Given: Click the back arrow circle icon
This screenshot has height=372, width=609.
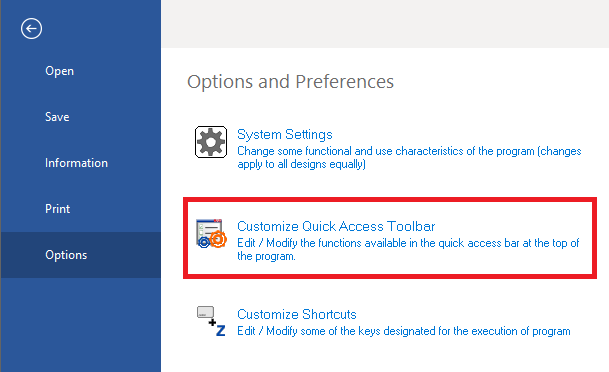Looking at the screenshot, I should click(x=31, y=29).
